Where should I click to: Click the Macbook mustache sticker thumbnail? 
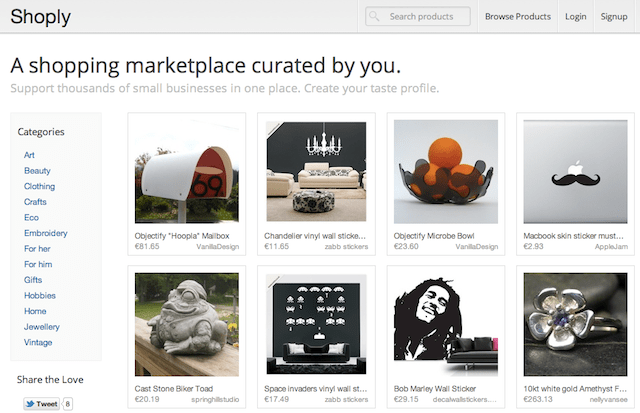[575, 171]
